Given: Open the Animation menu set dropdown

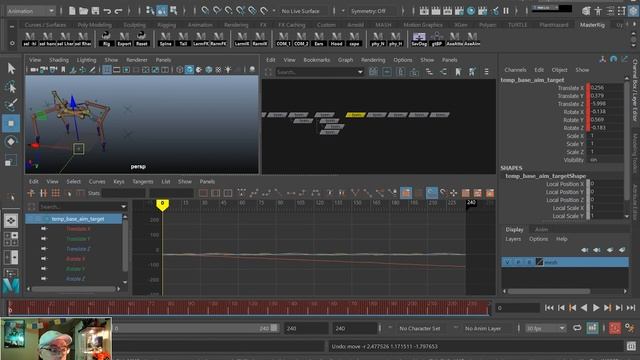Looking at the screenshot, I should [x=31, y=11].
